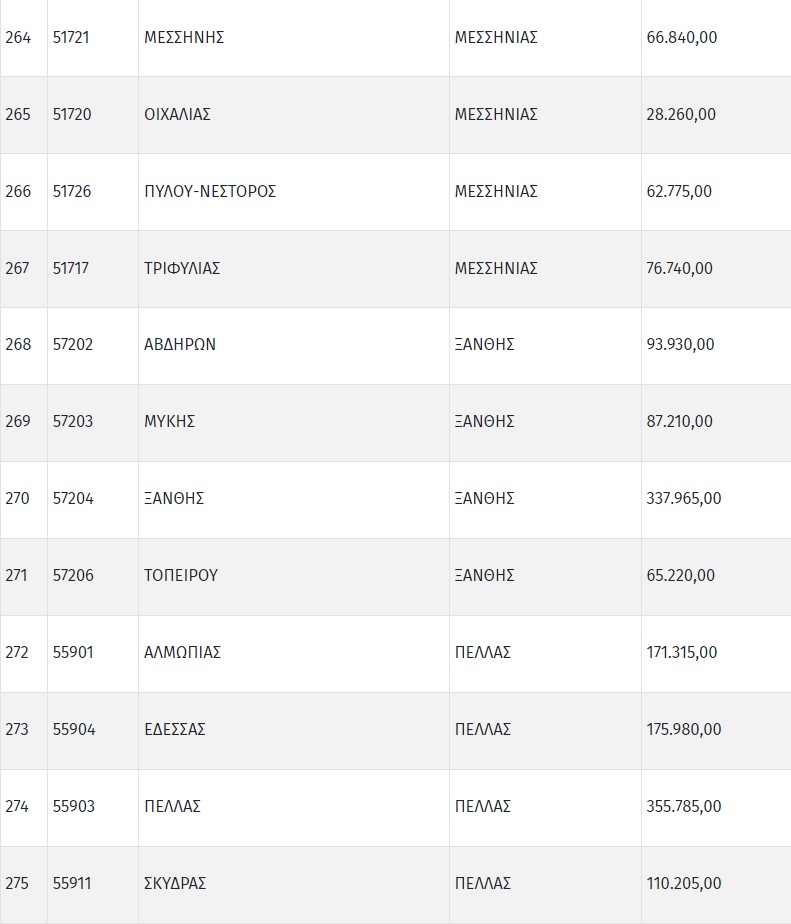This screenshot has height=924, width=791.
Task: Click the 66.840,00 amount cell
Action: coord(682,38)
